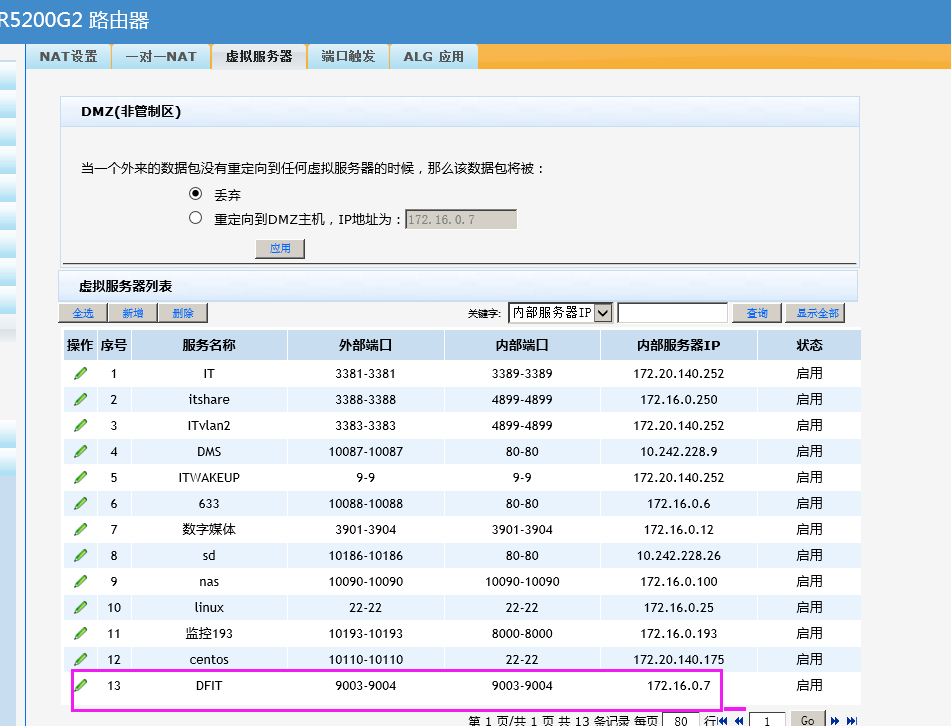
Task: Click the edit pencil for IT rule
Action: 80,373
